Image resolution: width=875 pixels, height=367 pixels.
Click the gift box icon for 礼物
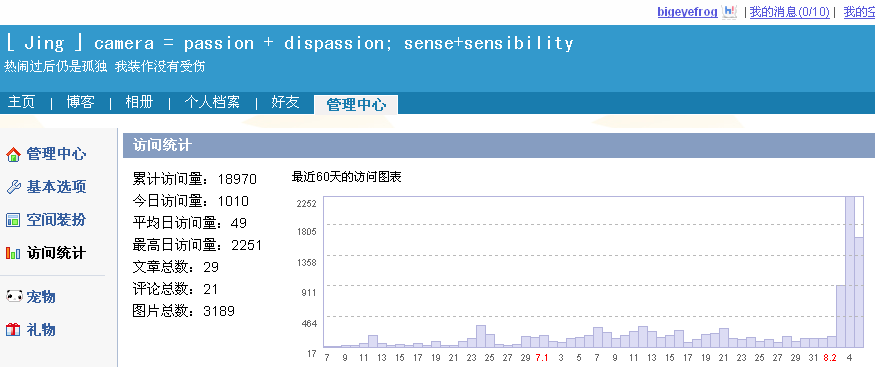pyautogui.click(x=13, y=330)
